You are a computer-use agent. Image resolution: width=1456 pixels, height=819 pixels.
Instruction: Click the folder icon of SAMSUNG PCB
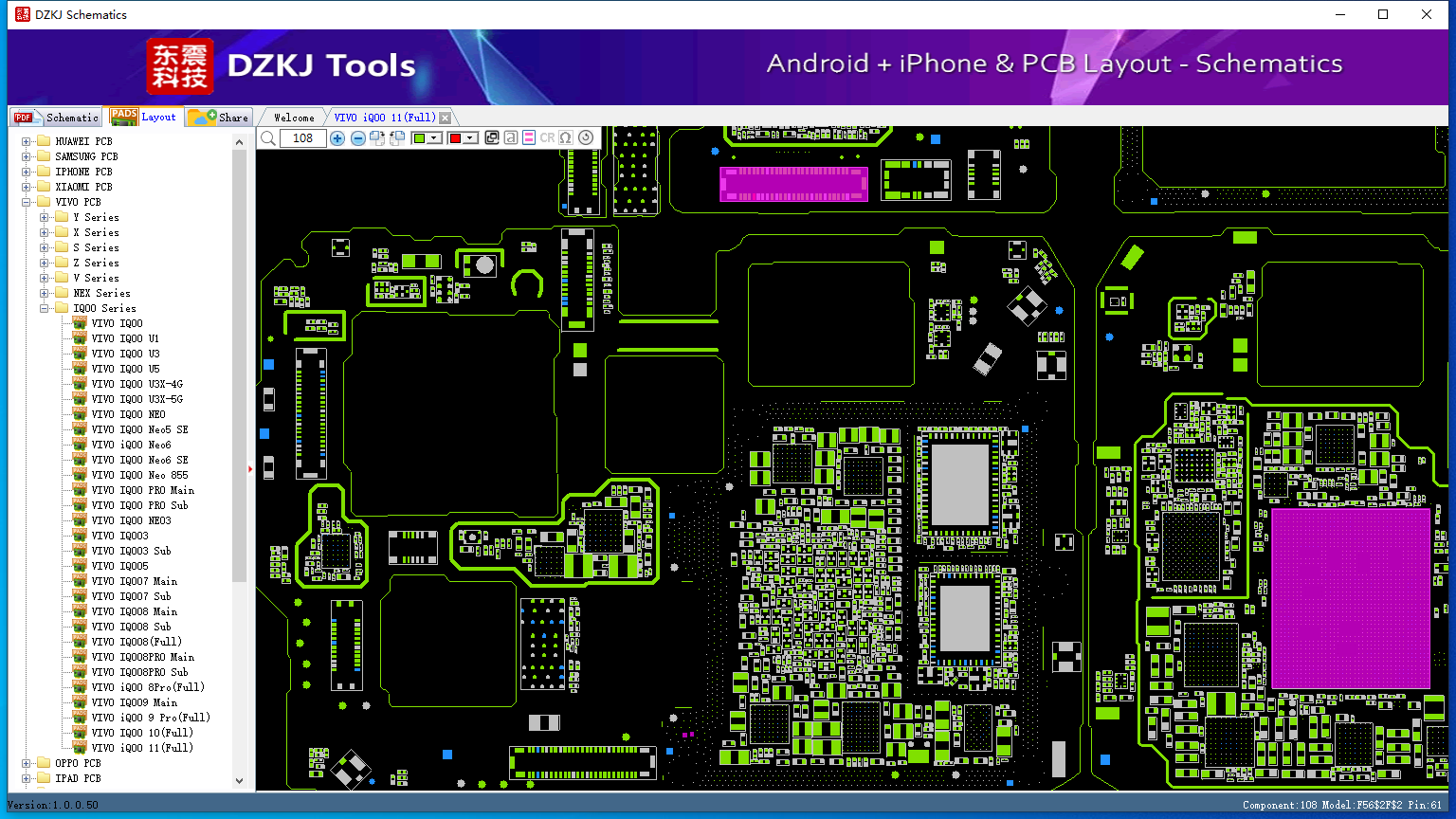pyautogui.click(x=43, y=156)
